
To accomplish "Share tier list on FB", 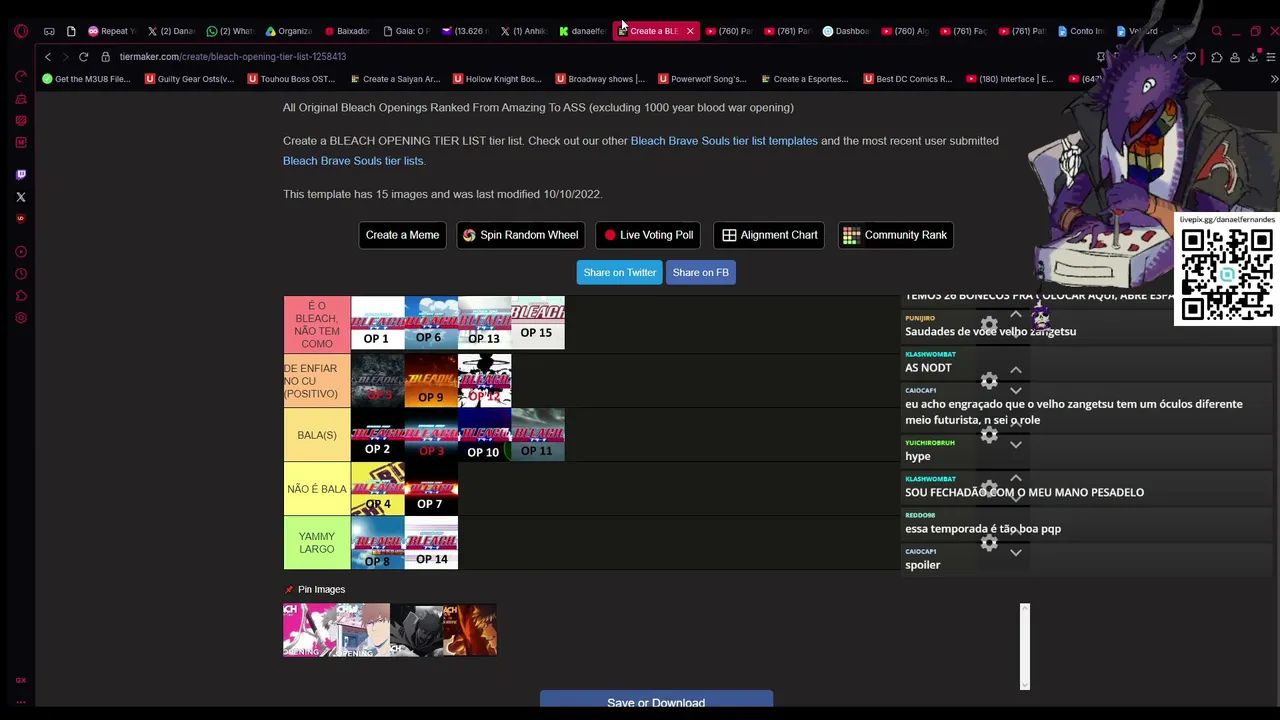I will coord(701,272).
